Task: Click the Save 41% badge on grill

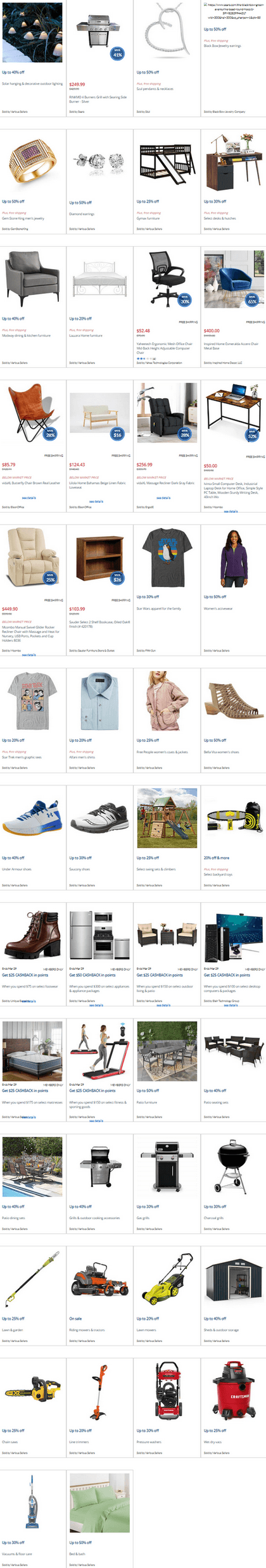Action: point(117,53)
